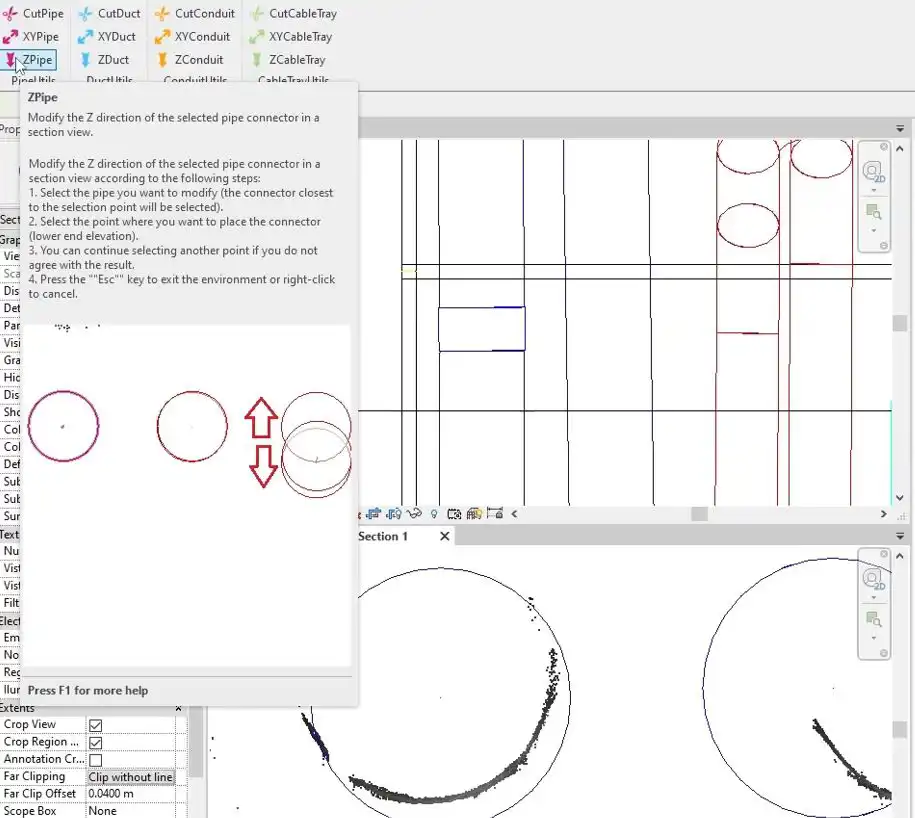
Task: Open navigation bar customize menu in Section 1 view
Action: (x=884, y=653)
